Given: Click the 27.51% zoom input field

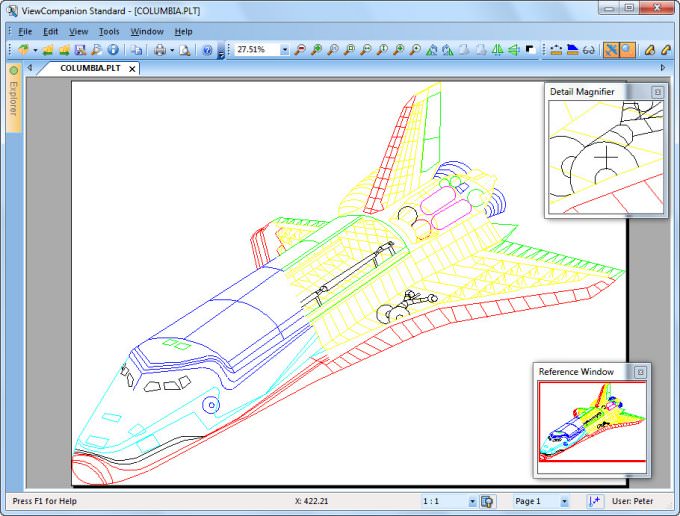Looking at the screenshot, I should (x=258, y=49).
